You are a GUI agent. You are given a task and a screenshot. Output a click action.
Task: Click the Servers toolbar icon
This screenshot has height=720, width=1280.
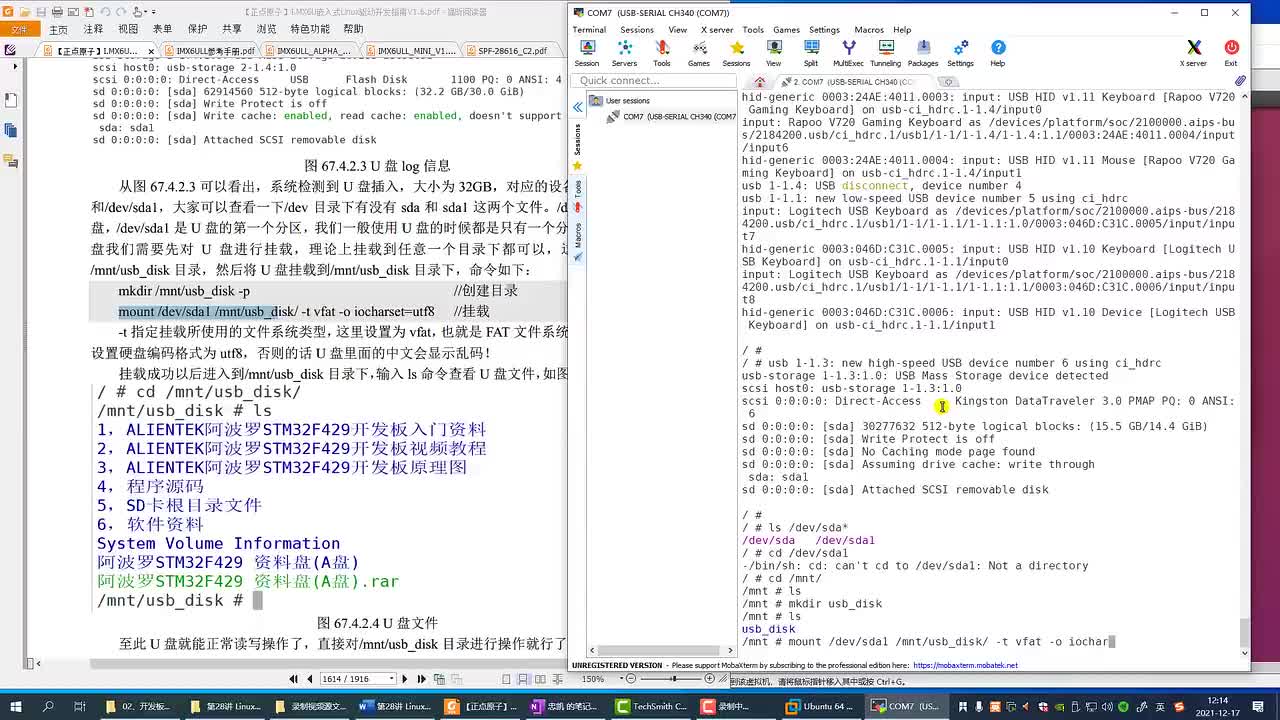pyautogui.click(x=624, y=53)
